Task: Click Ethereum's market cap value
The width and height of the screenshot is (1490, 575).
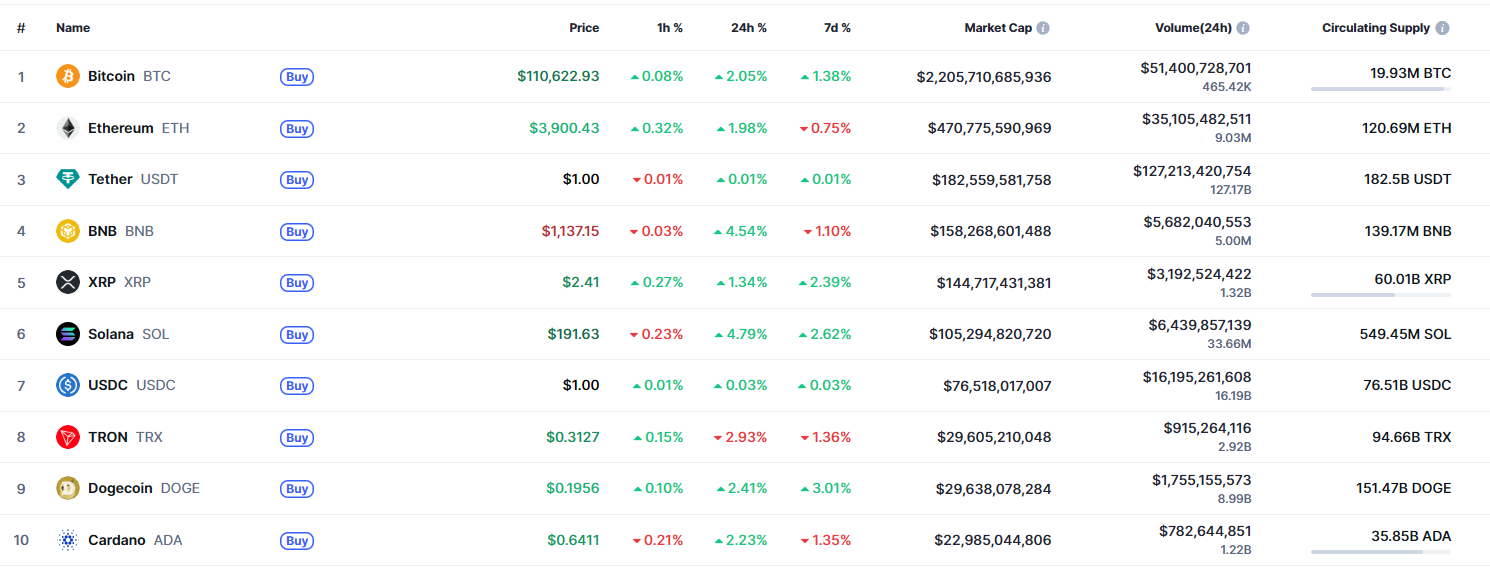Action: 989,128
